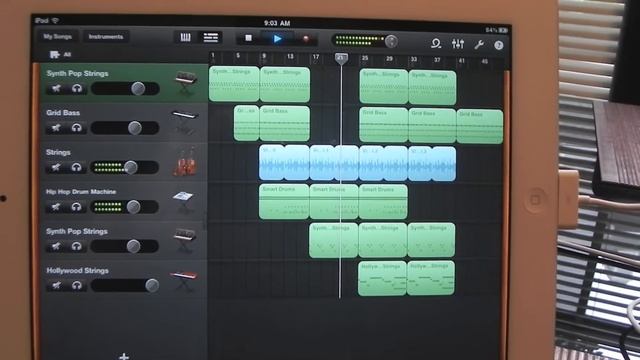Mute the top Synth Pop Strings track
Screen dimensions: 640x360
(56, 88)
